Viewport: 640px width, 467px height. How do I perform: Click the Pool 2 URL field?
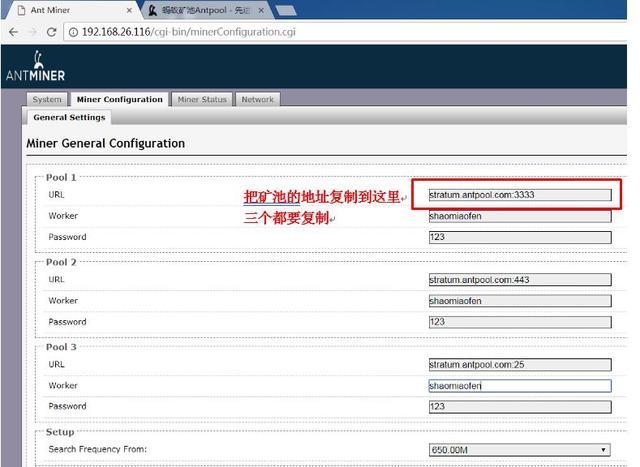518,280
